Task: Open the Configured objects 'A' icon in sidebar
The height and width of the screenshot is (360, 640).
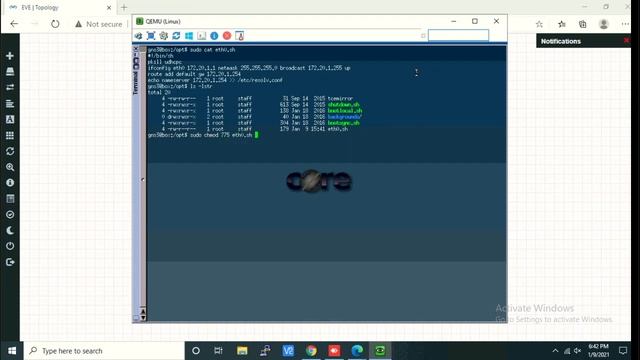Action: pyautogui.click(x=10, y=119)
